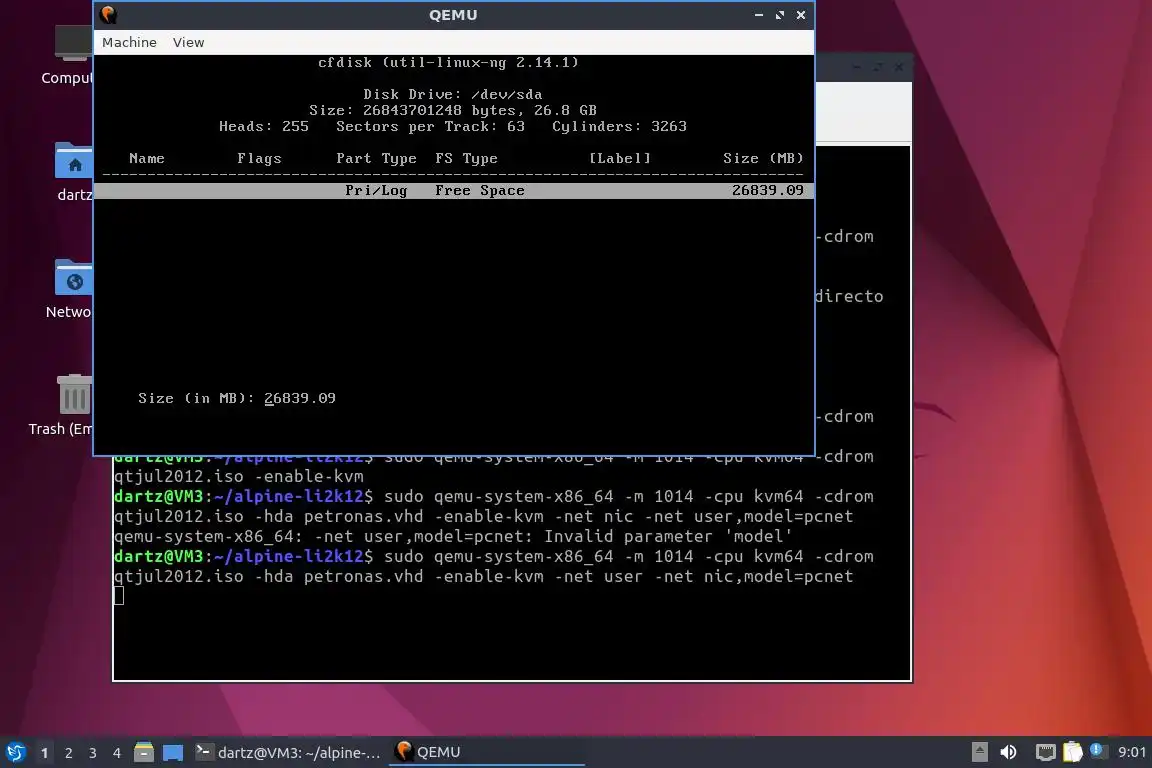Click the cfdisk version title text
Viewport: 1152px width, 768px height.
pos(448,62)
